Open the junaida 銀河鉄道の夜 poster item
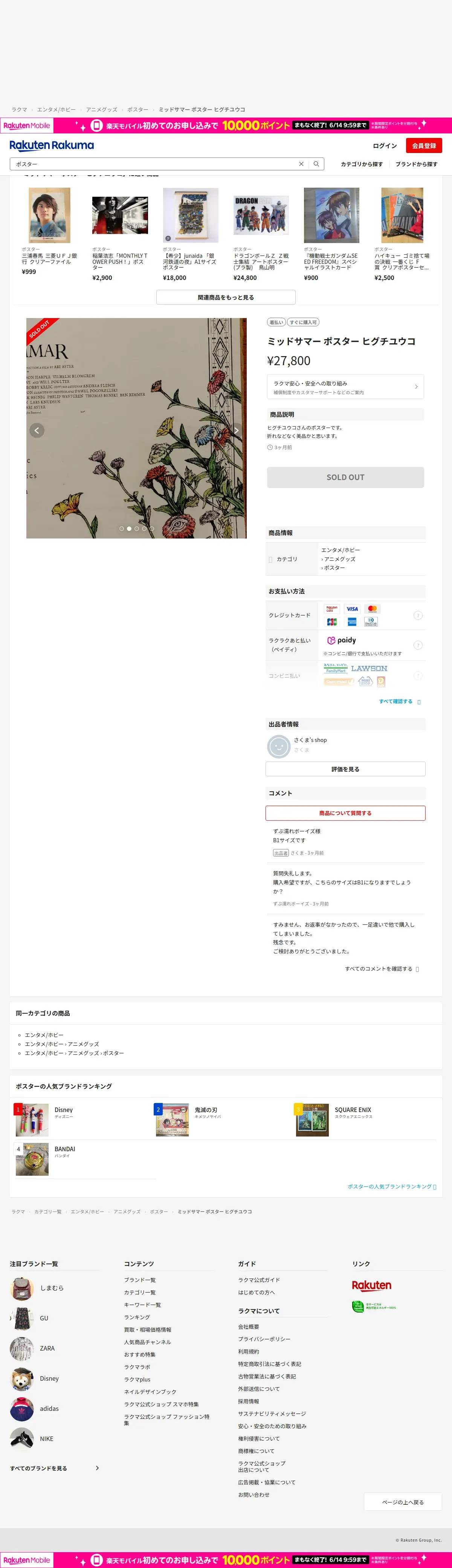 [191, 215]
